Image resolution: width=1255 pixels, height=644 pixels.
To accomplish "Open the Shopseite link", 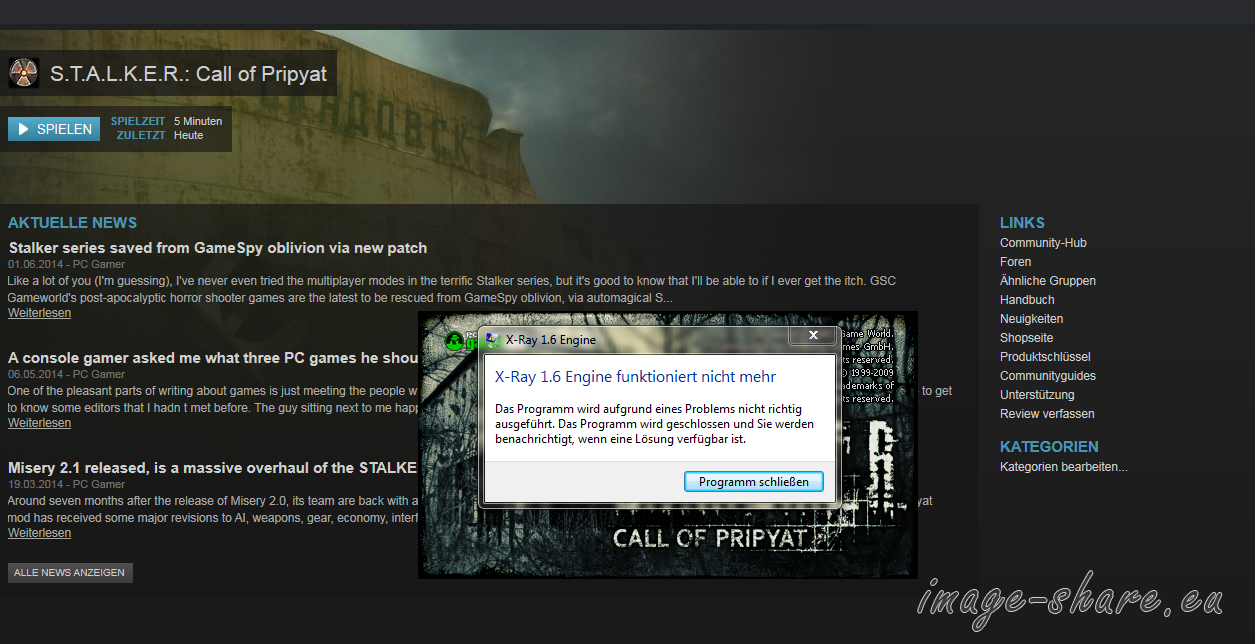I will [1026, 338].
